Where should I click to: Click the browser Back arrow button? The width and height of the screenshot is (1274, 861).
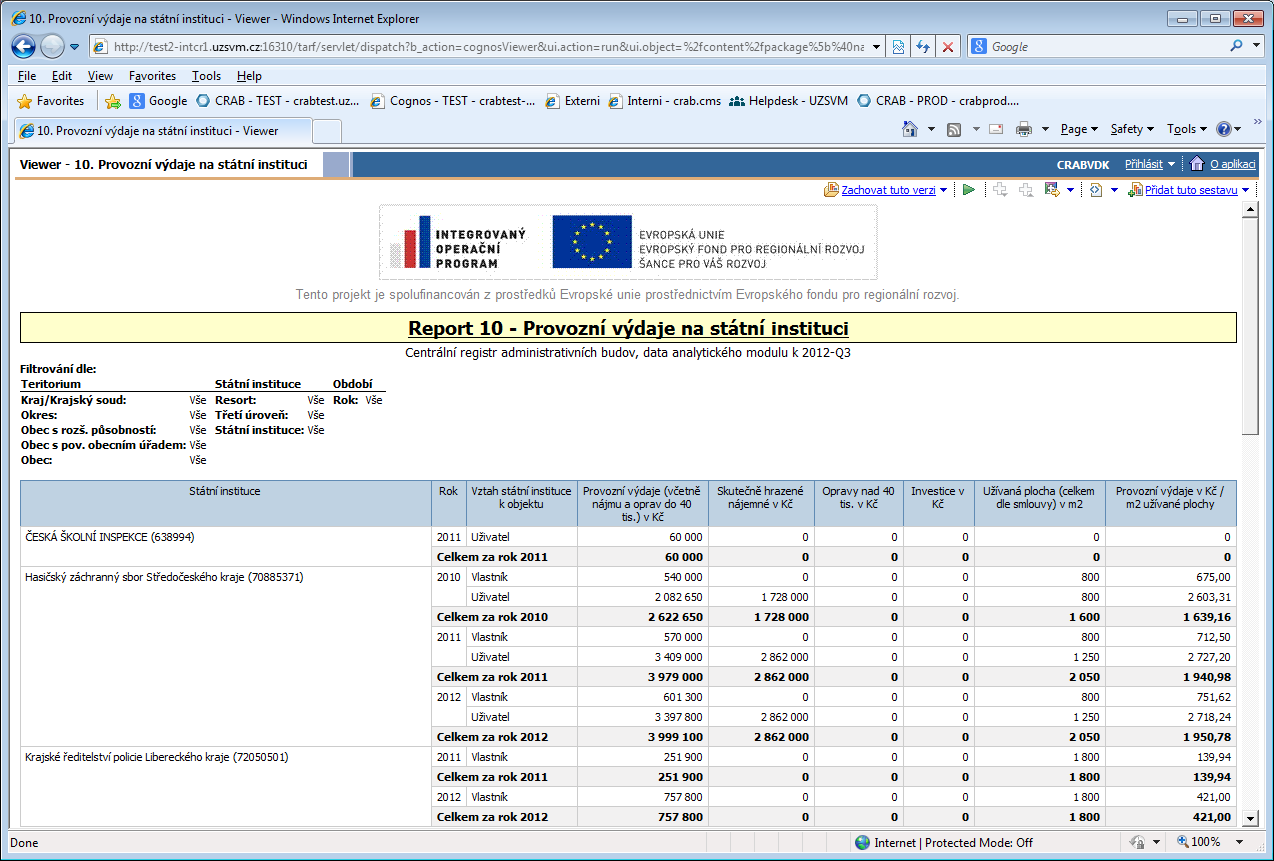(x=23, y=46)
